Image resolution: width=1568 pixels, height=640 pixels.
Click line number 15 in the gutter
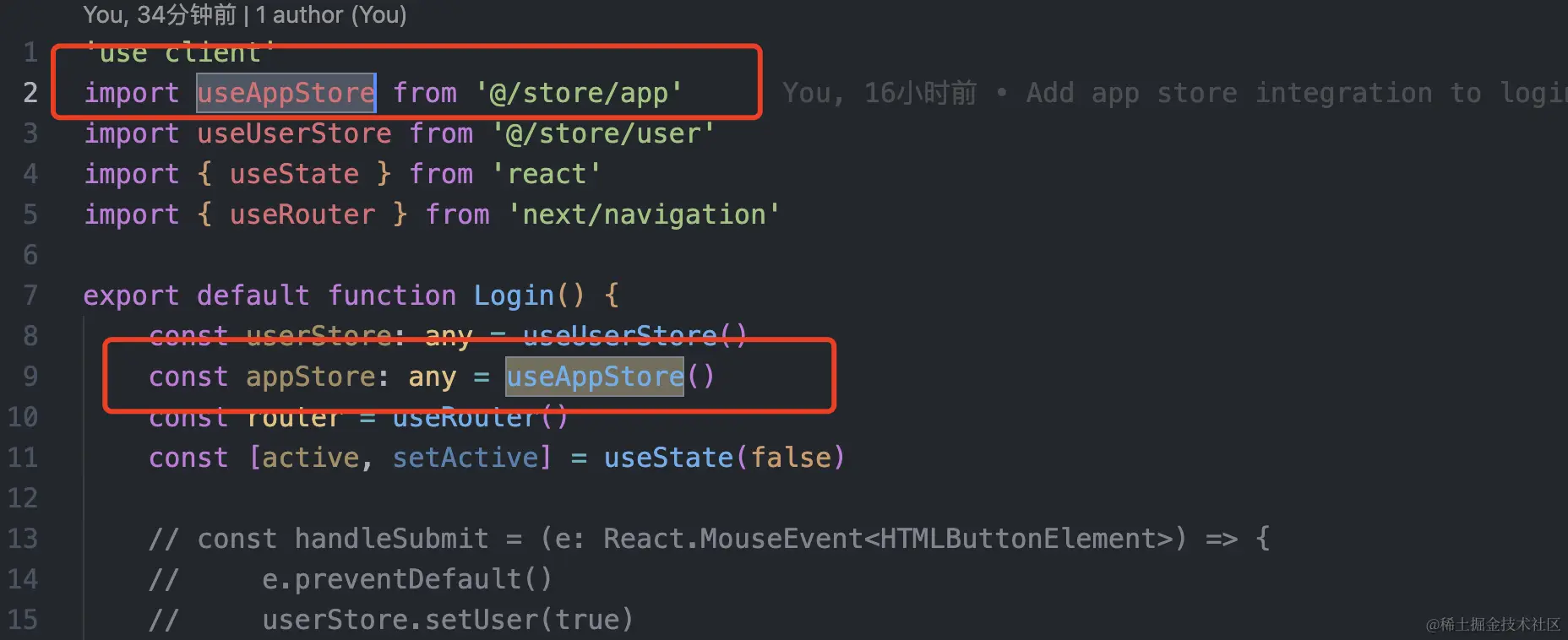(23, 620)
